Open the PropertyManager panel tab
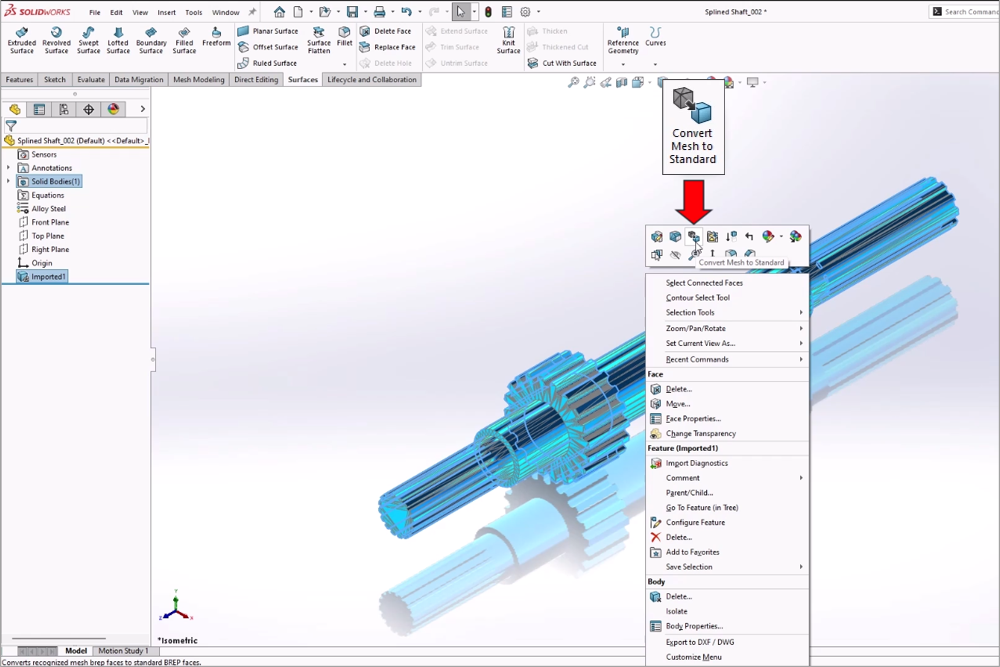 point(39,110)
